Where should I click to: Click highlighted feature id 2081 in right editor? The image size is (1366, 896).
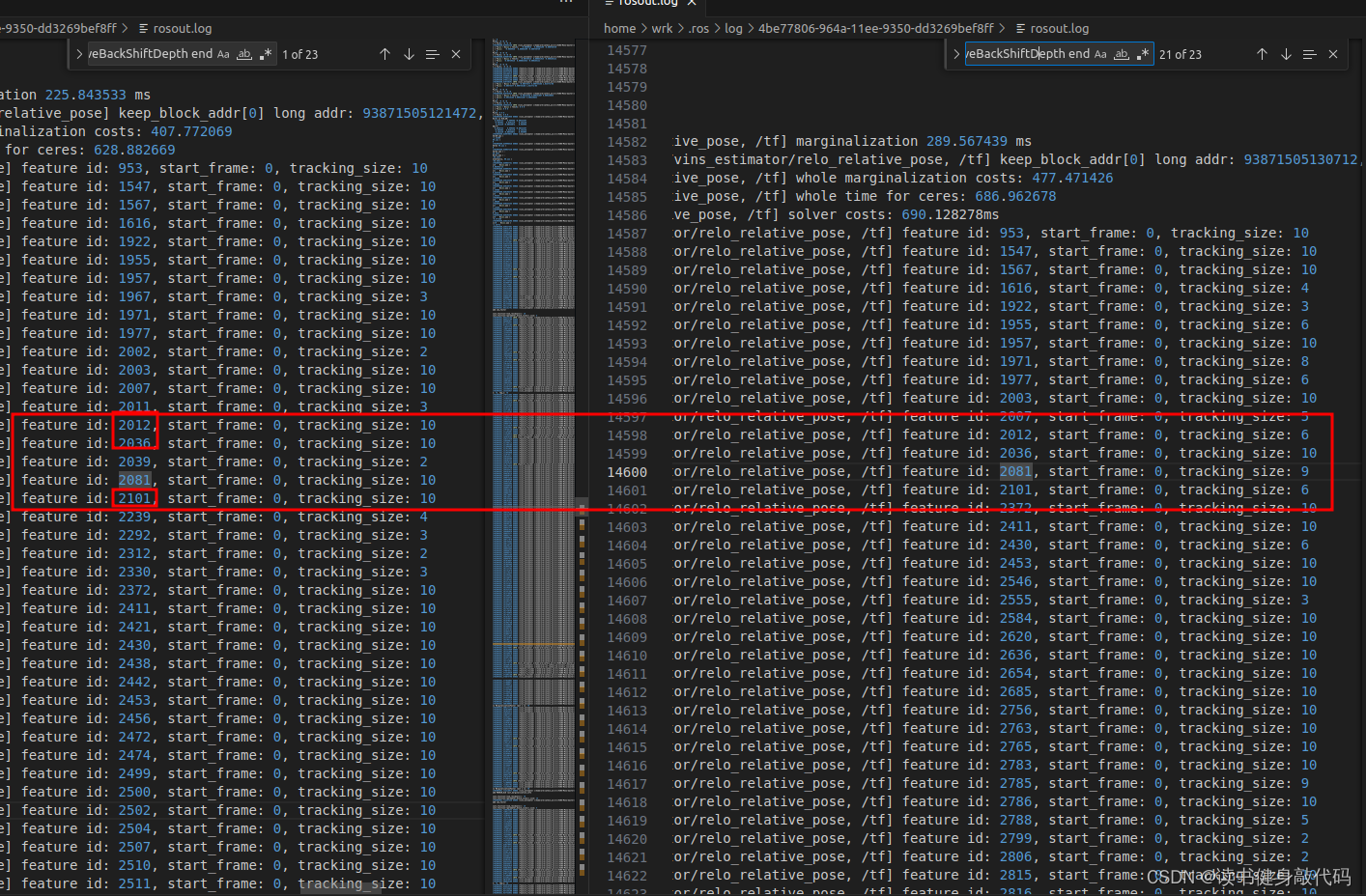click(x=1015, y=471)
